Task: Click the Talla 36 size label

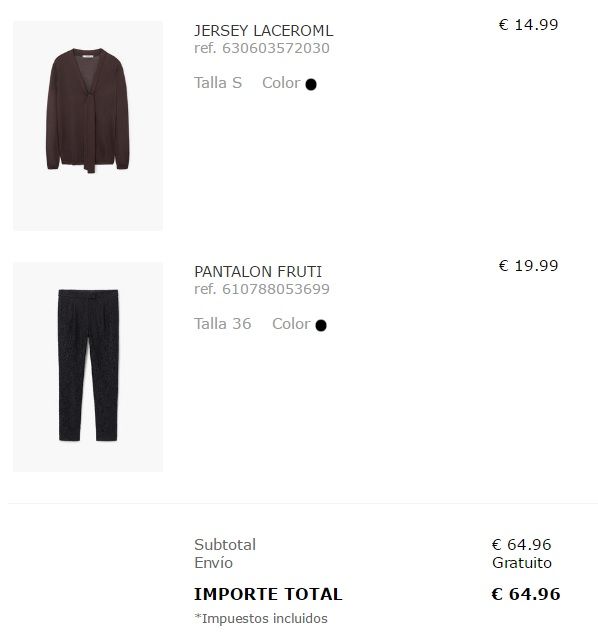Action: point(222,324)
